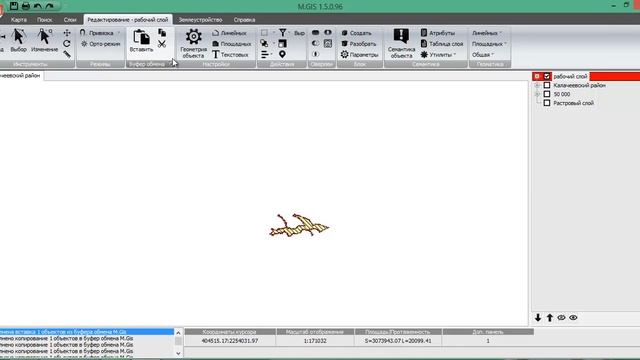Check the 50 000 layer checkbox
This screenshot has height=360, width=640.
coord(547,94)
